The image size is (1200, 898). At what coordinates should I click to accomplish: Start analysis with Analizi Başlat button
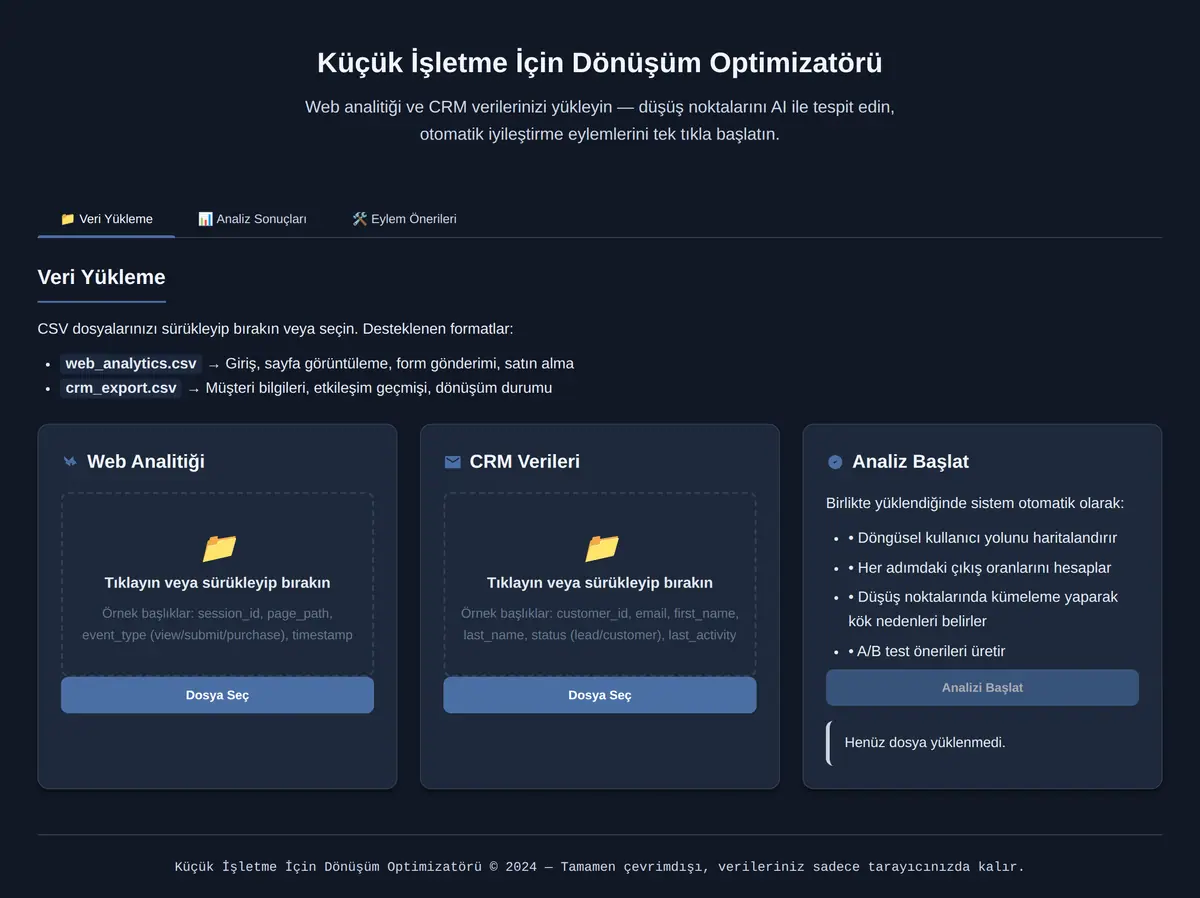tap(982, 688)
